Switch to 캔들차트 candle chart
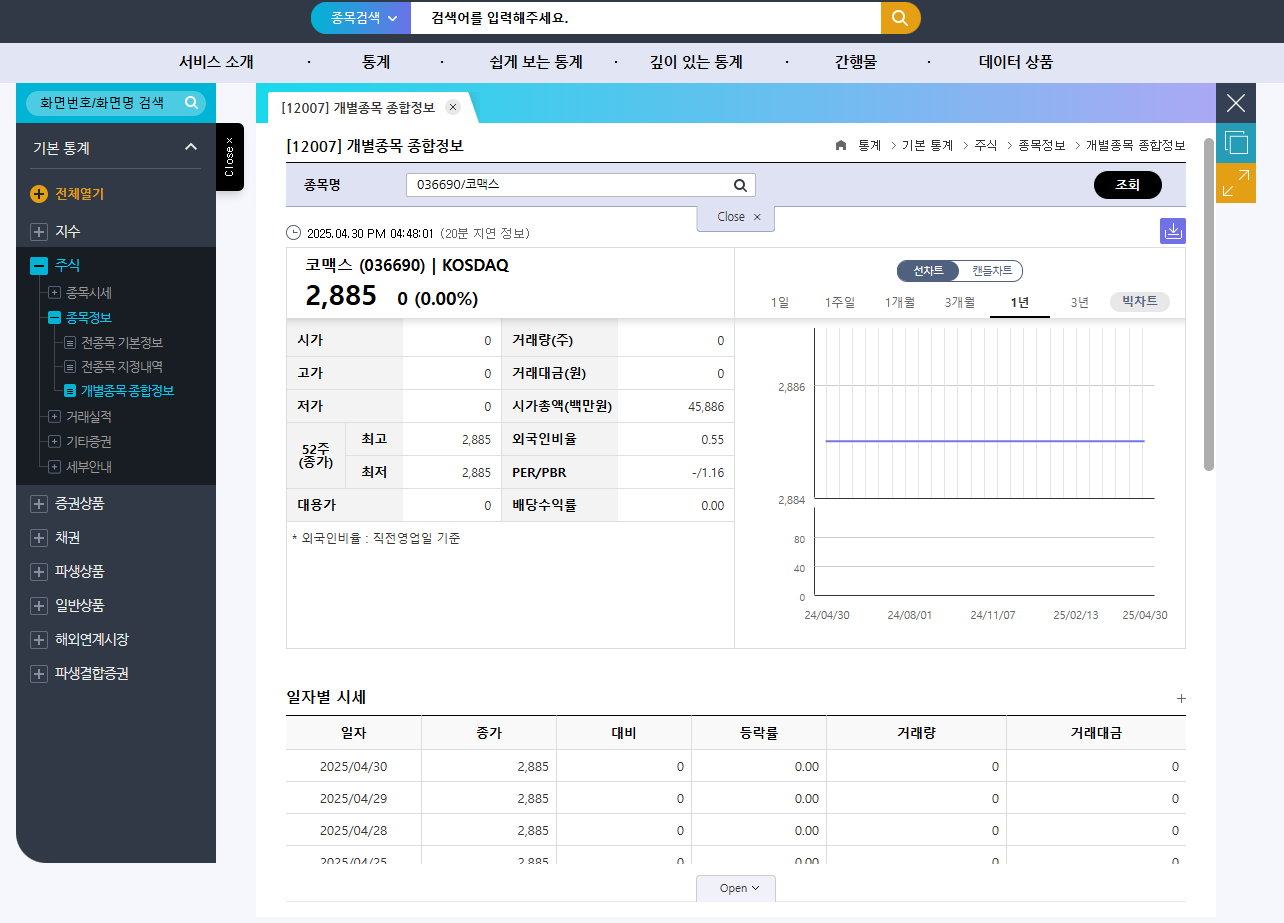The image size is (1284, 923). (992, 271)
